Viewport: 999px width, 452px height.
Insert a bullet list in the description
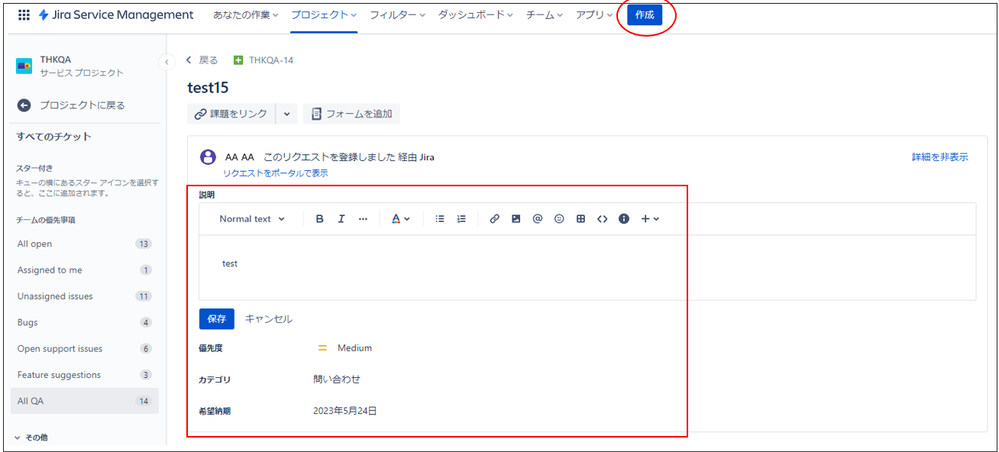pos(440,219)
